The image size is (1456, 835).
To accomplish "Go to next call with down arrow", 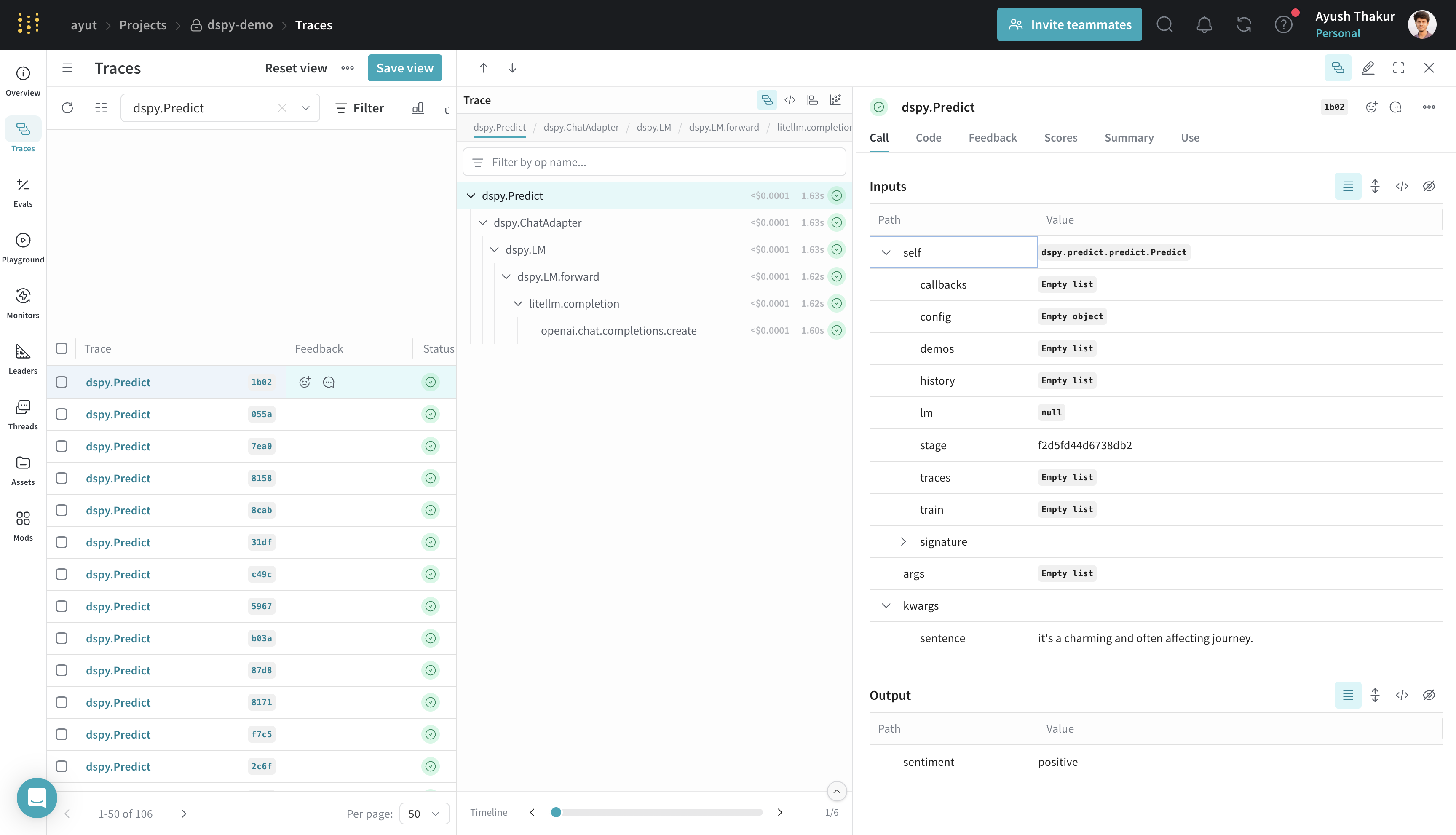I will click(512, 68).
